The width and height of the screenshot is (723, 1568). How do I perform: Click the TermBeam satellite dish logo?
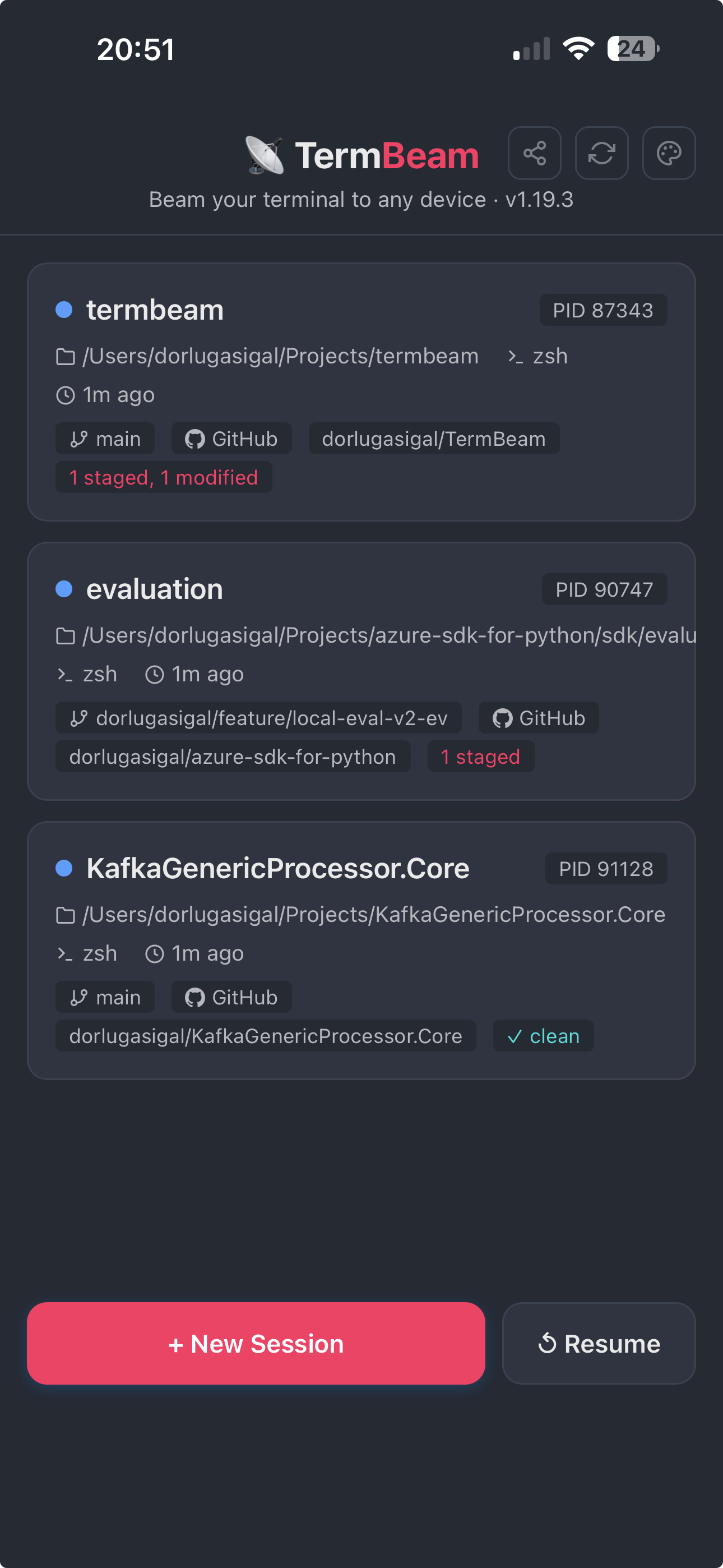tap(264, 155)
